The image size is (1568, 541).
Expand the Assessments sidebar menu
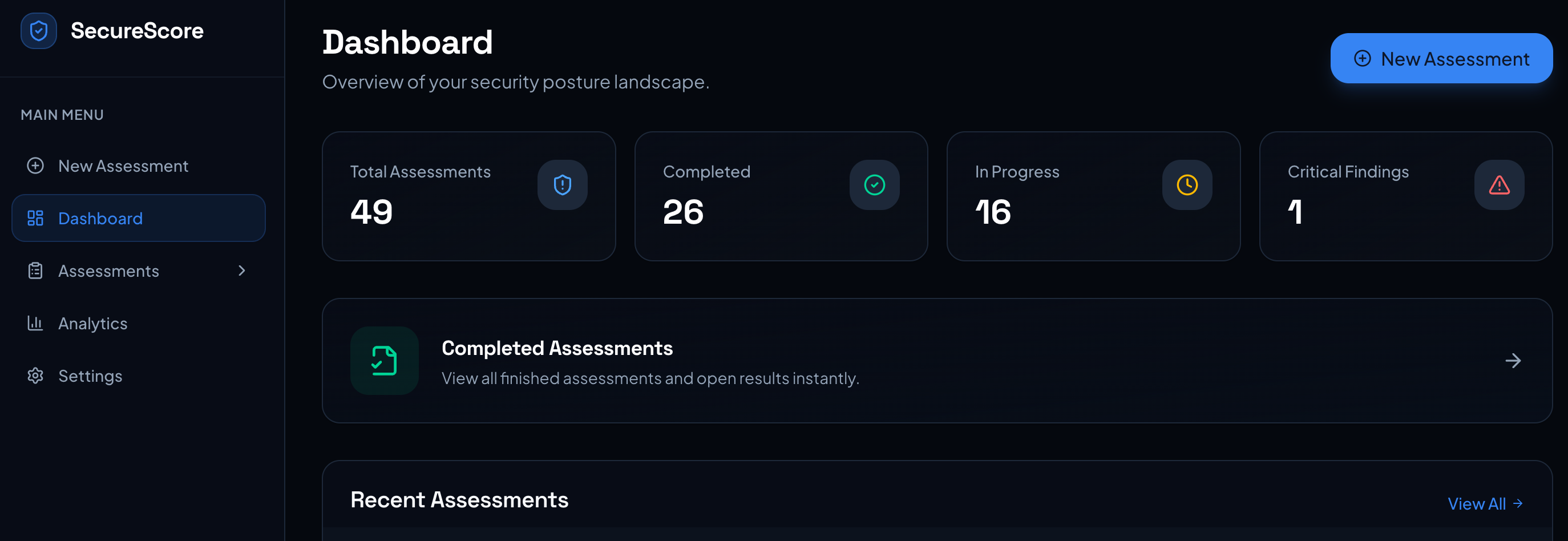tap(242, 270)
